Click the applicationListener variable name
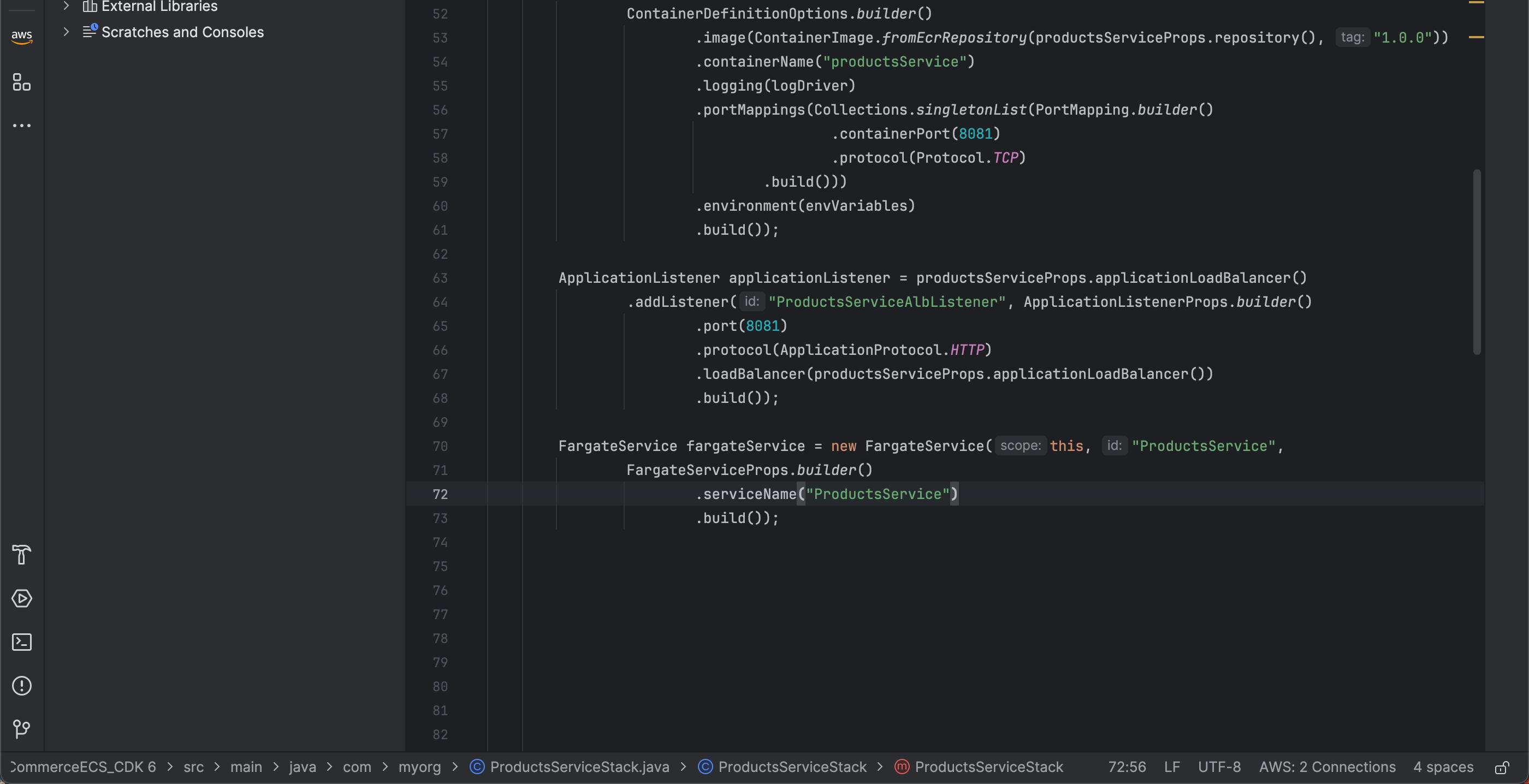 click(809, 278)
